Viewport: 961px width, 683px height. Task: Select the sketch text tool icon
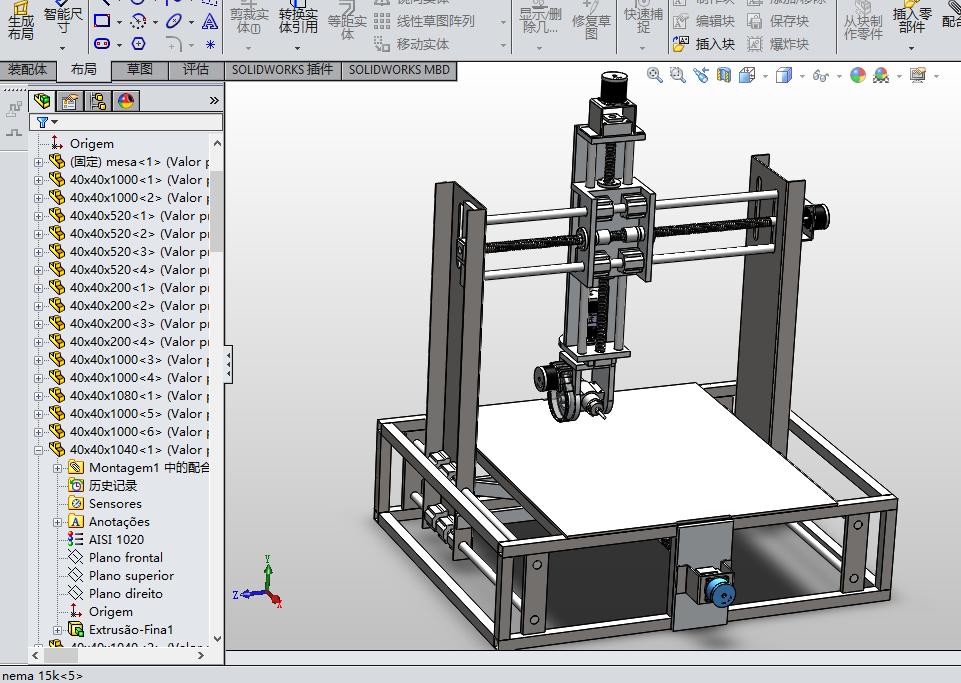point(209,21)
